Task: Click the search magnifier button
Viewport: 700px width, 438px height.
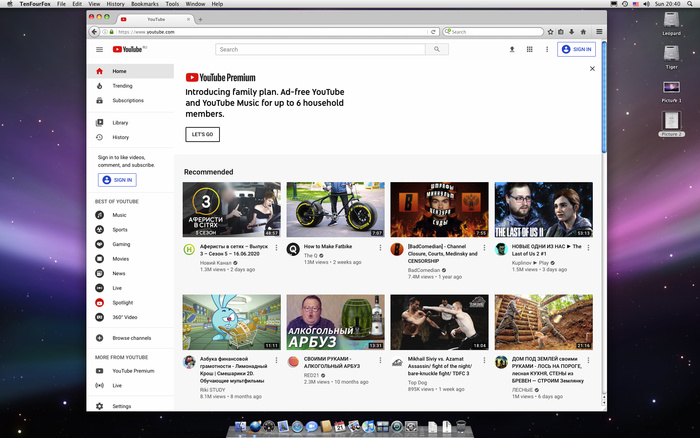Action: 437,50
